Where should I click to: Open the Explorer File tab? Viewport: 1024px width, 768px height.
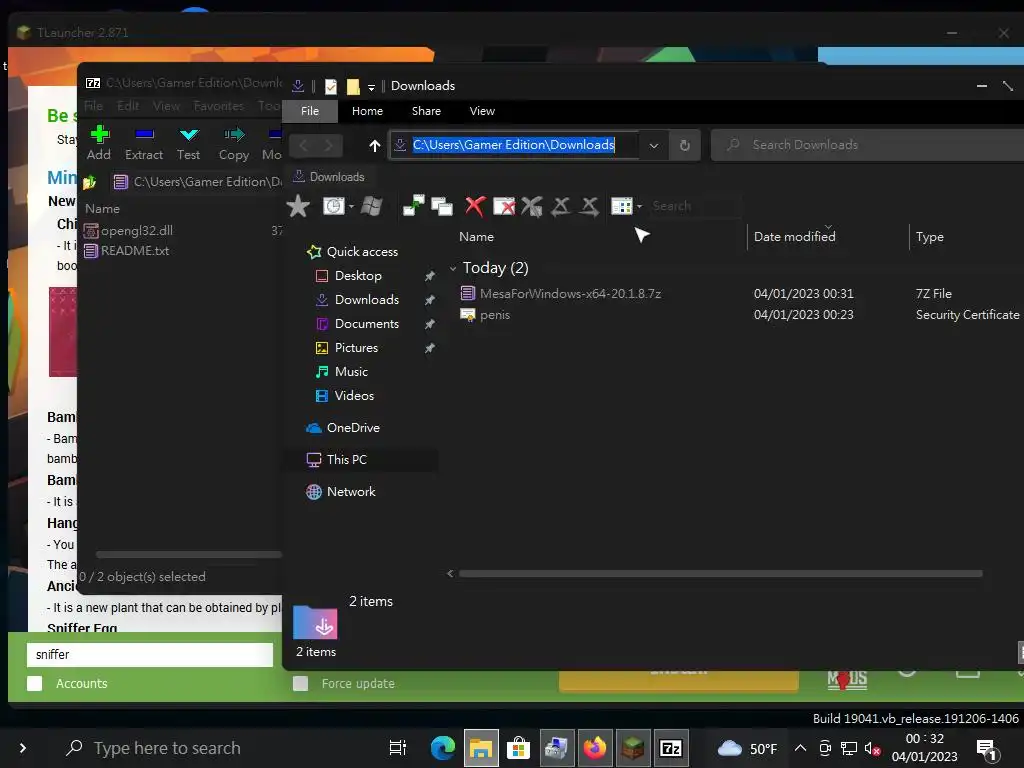[310, 111]
